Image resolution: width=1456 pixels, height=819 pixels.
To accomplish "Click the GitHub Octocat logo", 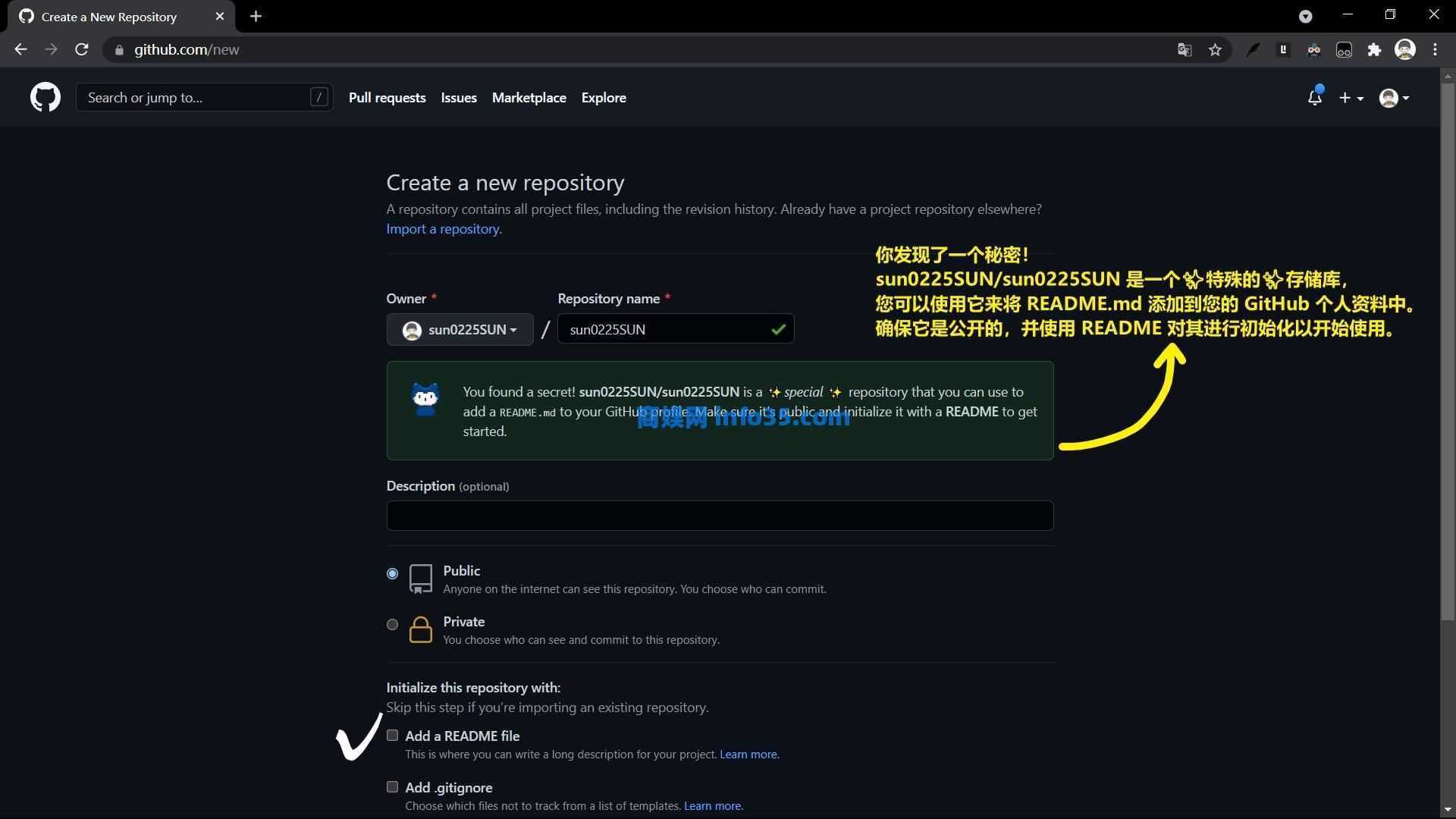I will click(x=45, y=98).
